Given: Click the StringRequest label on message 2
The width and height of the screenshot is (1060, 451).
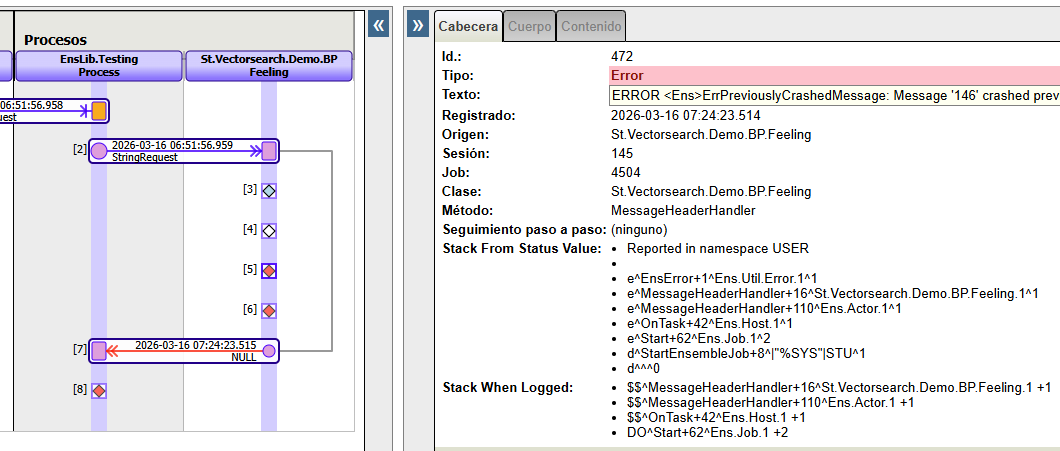Looking at the screenshot, I should pos(145,157).
